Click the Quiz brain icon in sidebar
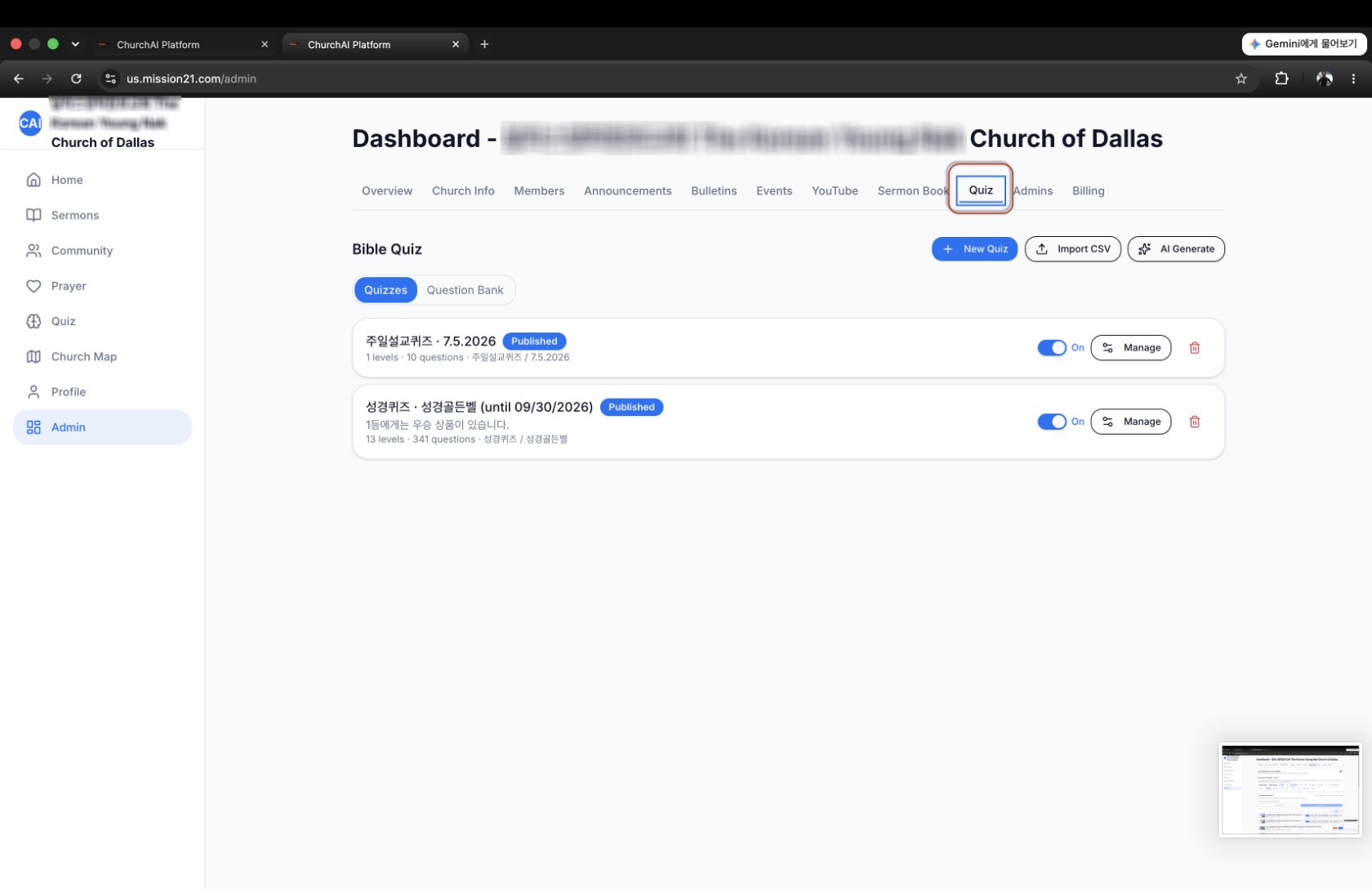The height and width of the screenshot is (889, 1372). 33,321
